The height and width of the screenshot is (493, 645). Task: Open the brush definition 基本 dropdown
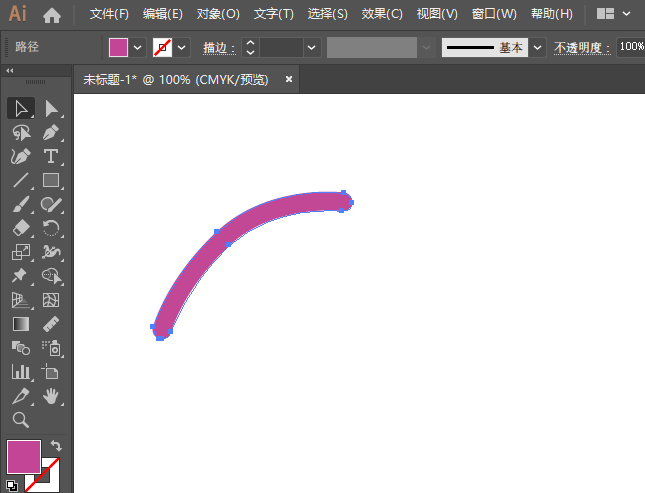(x=537, y=48)
